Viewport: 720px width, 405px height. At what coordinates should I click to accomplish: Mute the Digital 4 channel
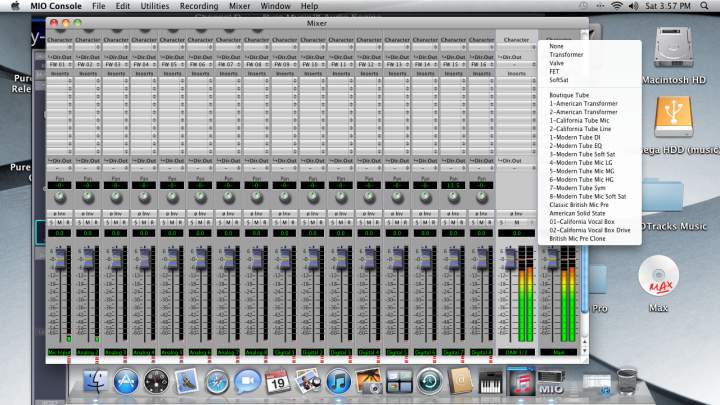tap(369, 222)
